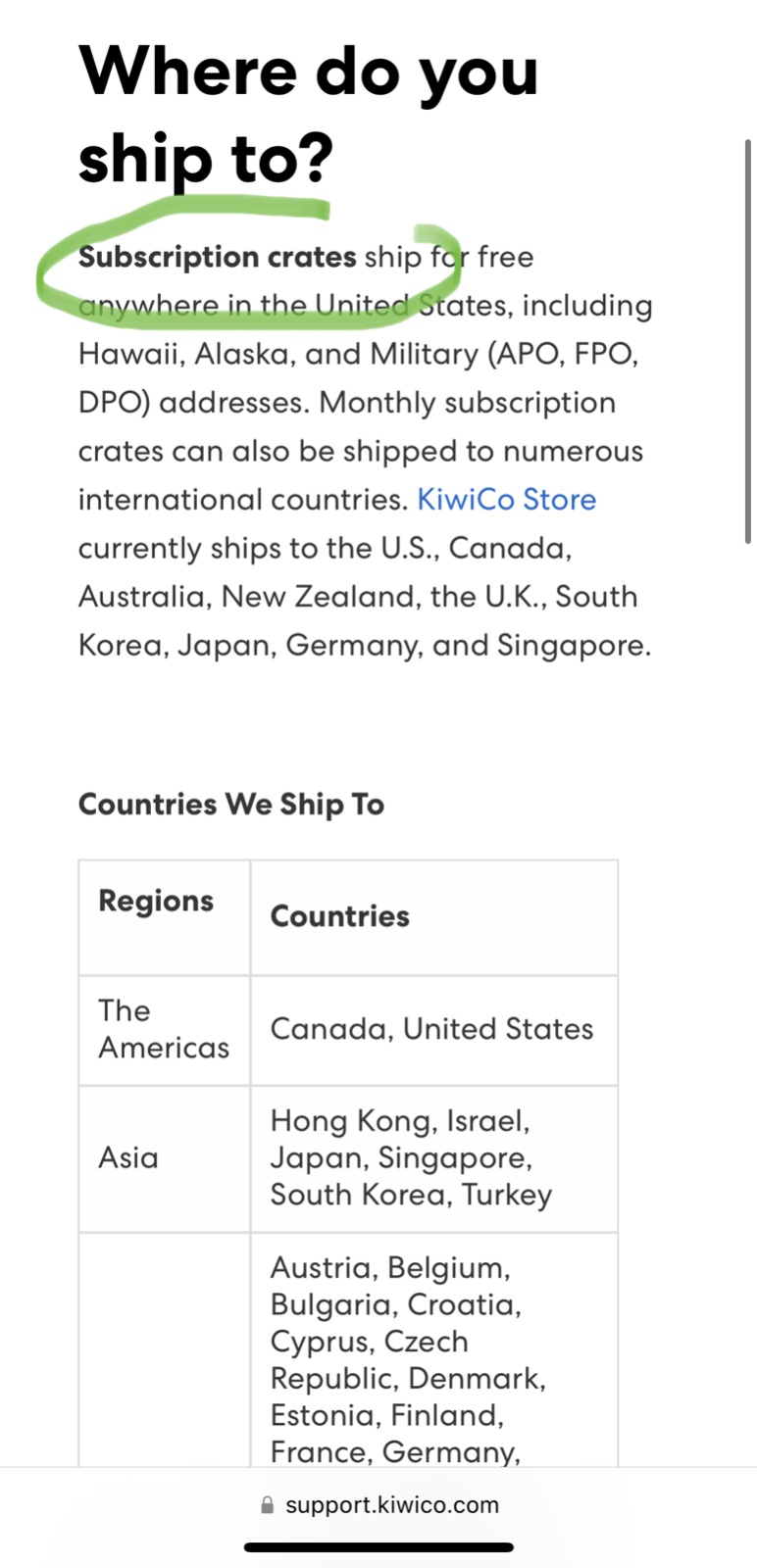The height and width of the screenshot is (1568, 757).
Task: Click the "Where do you ship to?" heading
Action: pyautogui.click(x=308, y=114)
